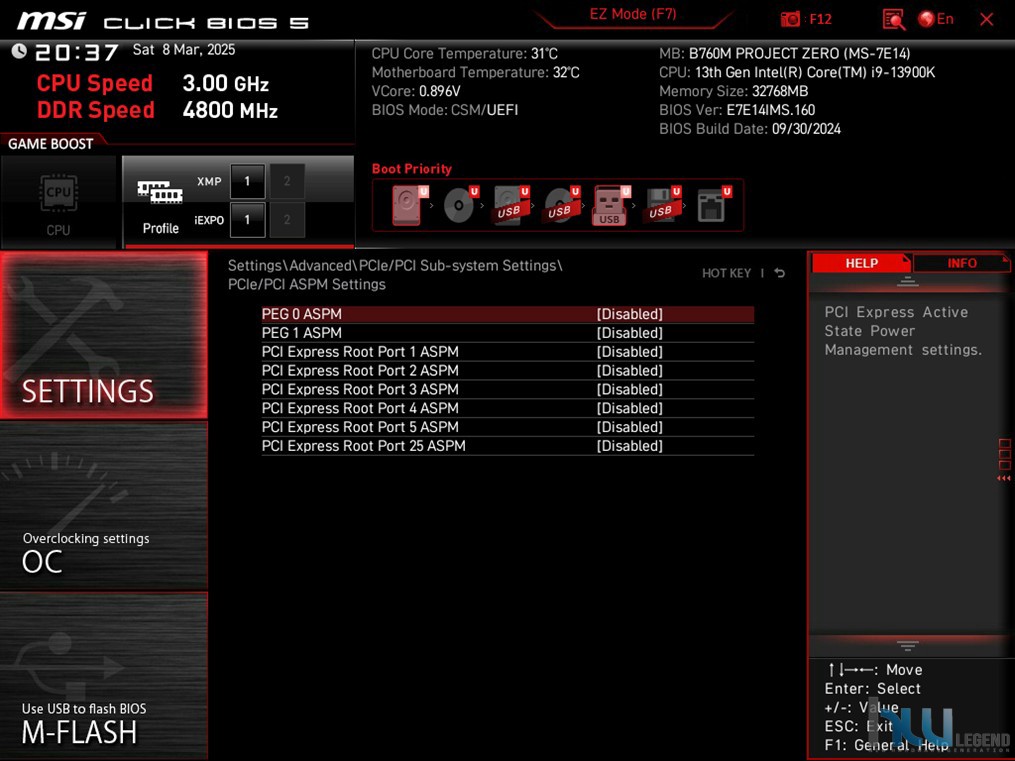Open the BIOS search magnifier icon

point(893,19)
